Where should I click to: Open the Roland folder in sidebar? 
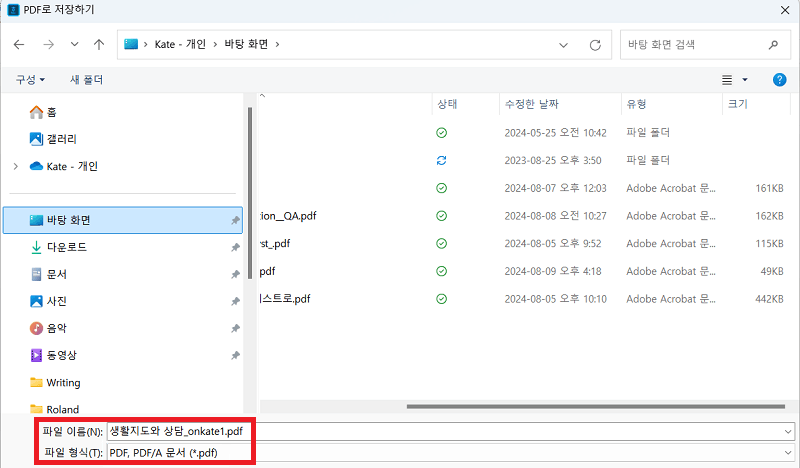click(x=55, y=409)
